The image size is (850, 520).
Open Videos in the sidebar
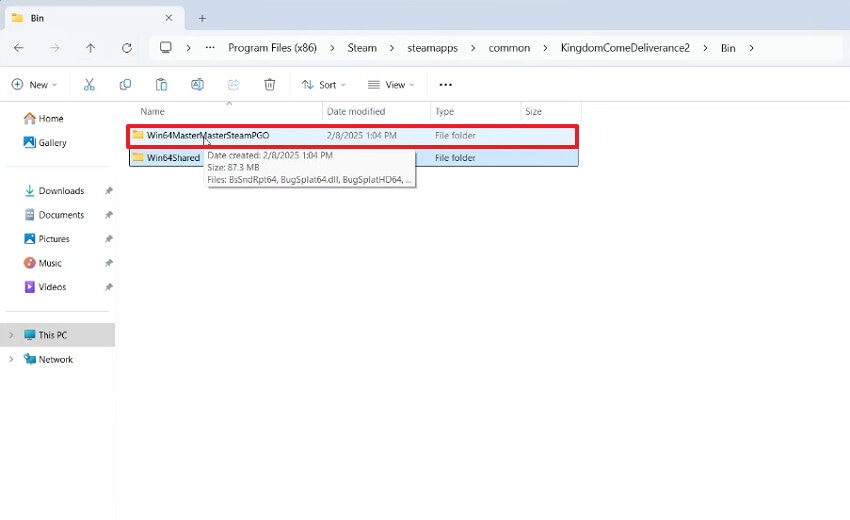pos(45,287)
